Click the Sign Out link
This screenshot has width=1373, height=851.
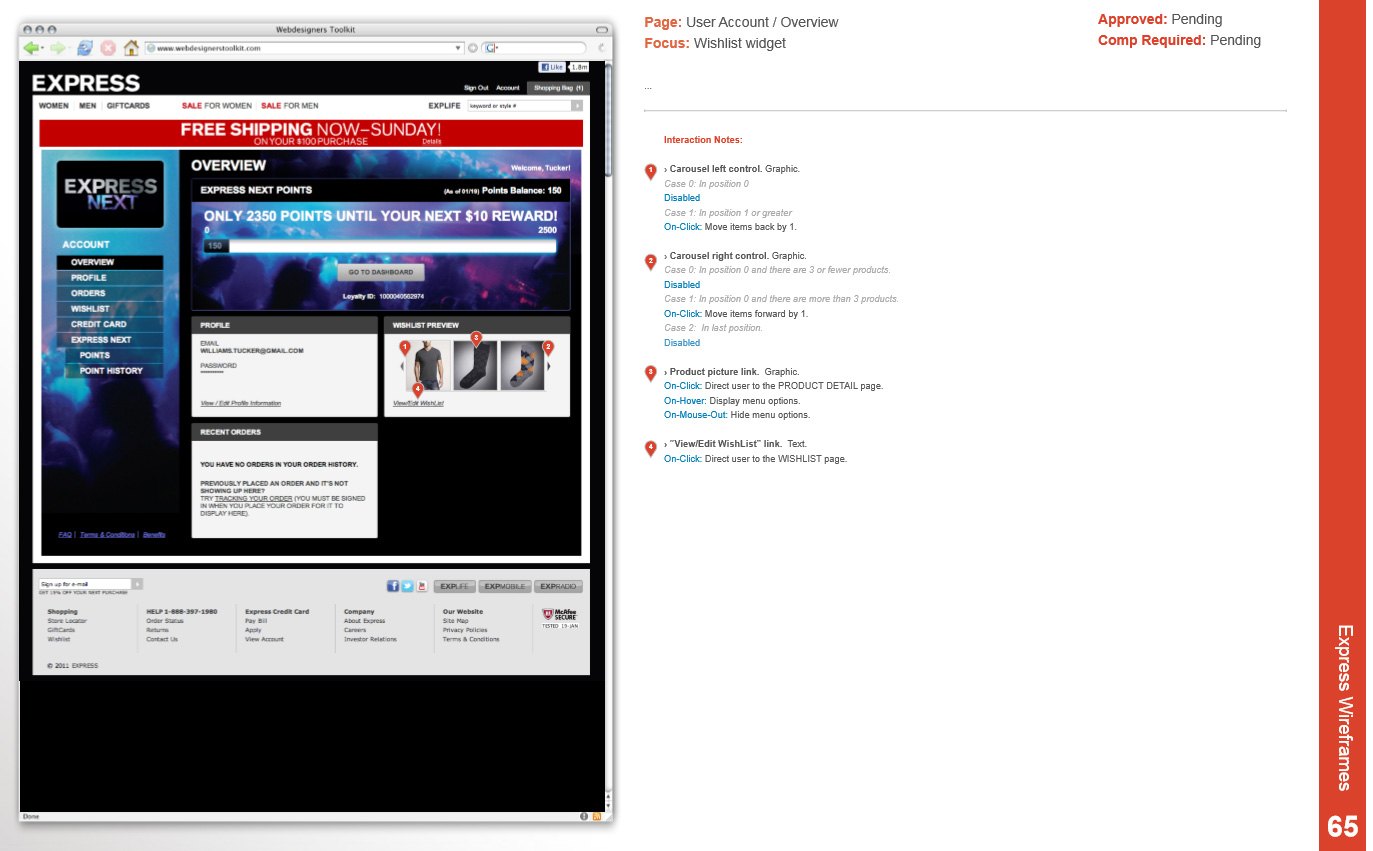tap(476, 88)
